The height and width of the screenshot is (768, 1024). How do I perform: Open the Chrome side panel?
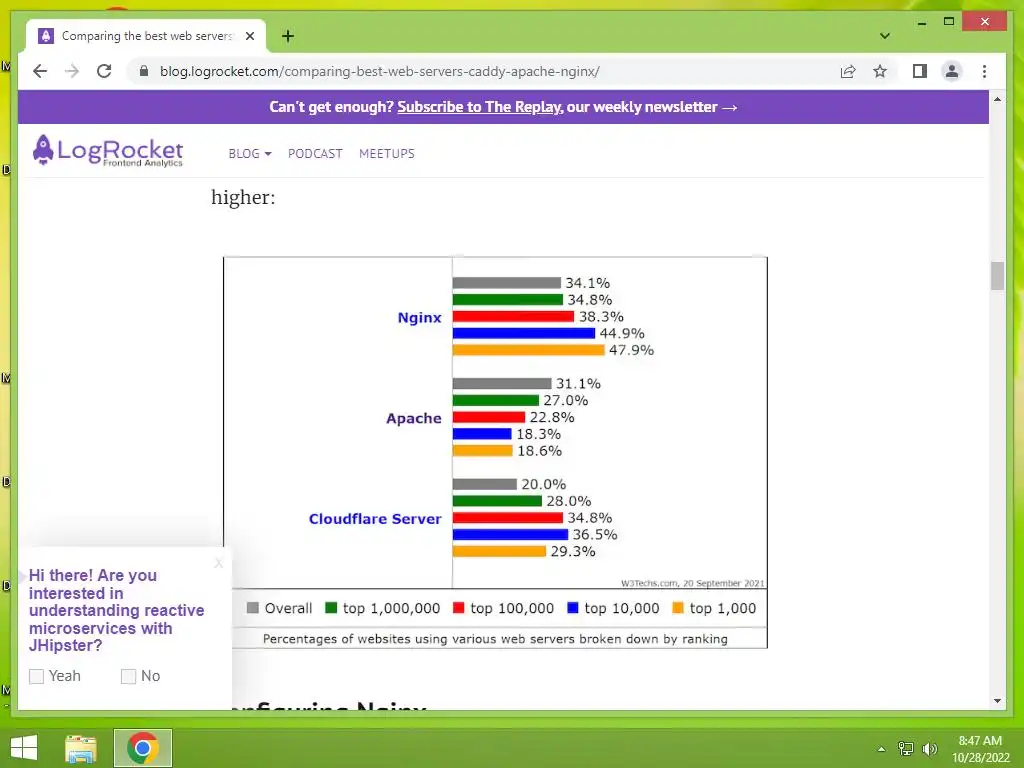[x=920, y=71]
